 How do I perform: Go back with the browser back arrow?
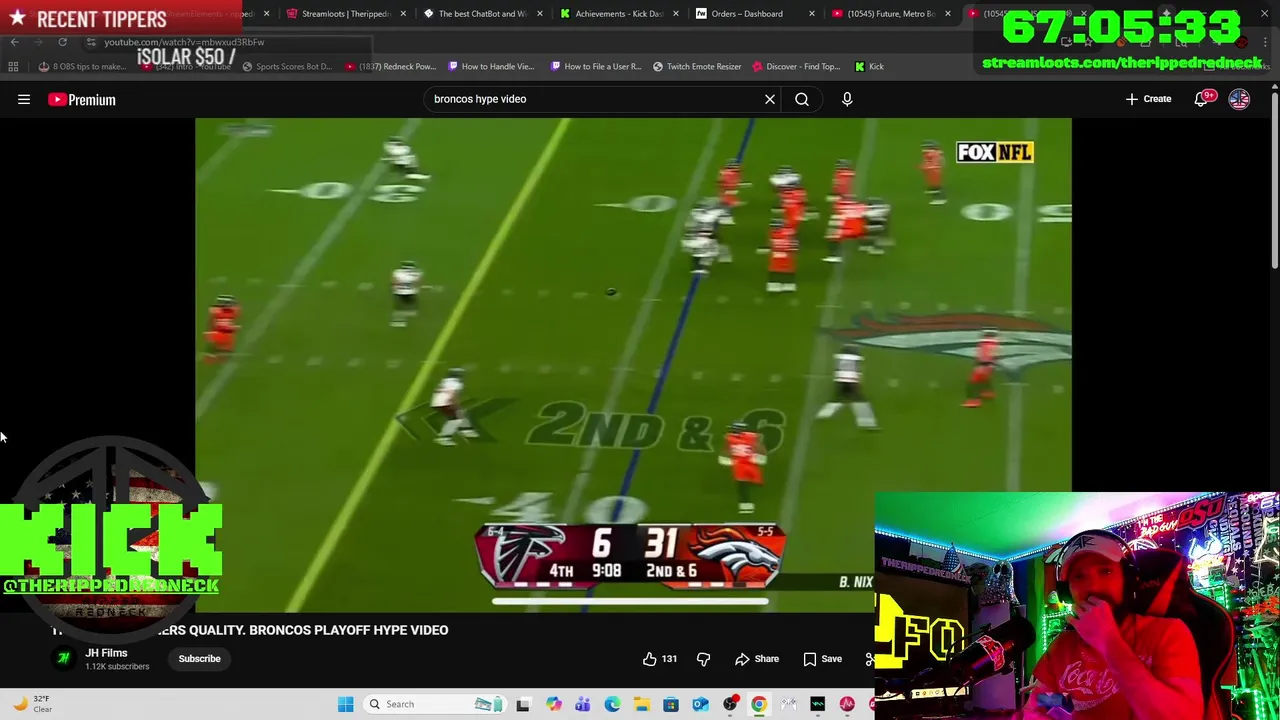(14, 42)
